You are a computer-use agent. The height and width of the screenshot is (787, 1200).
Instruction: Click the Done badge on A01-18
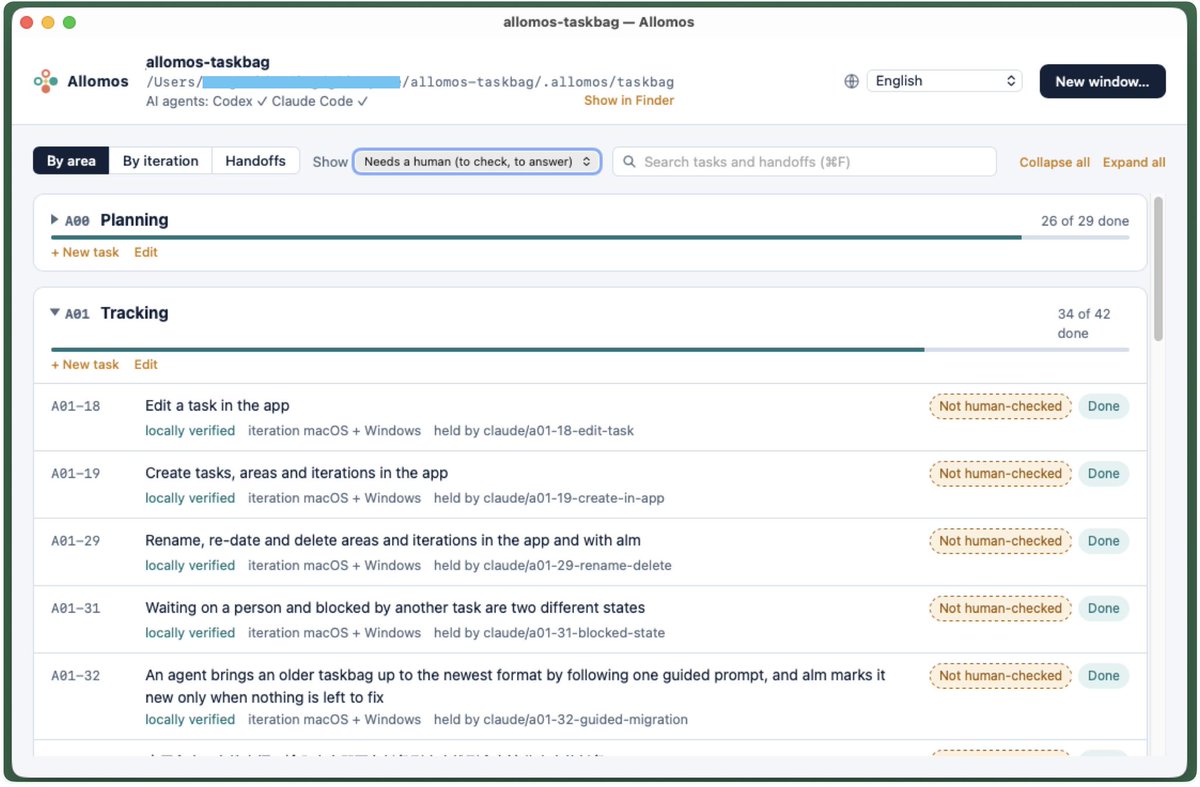(1104, 406)
